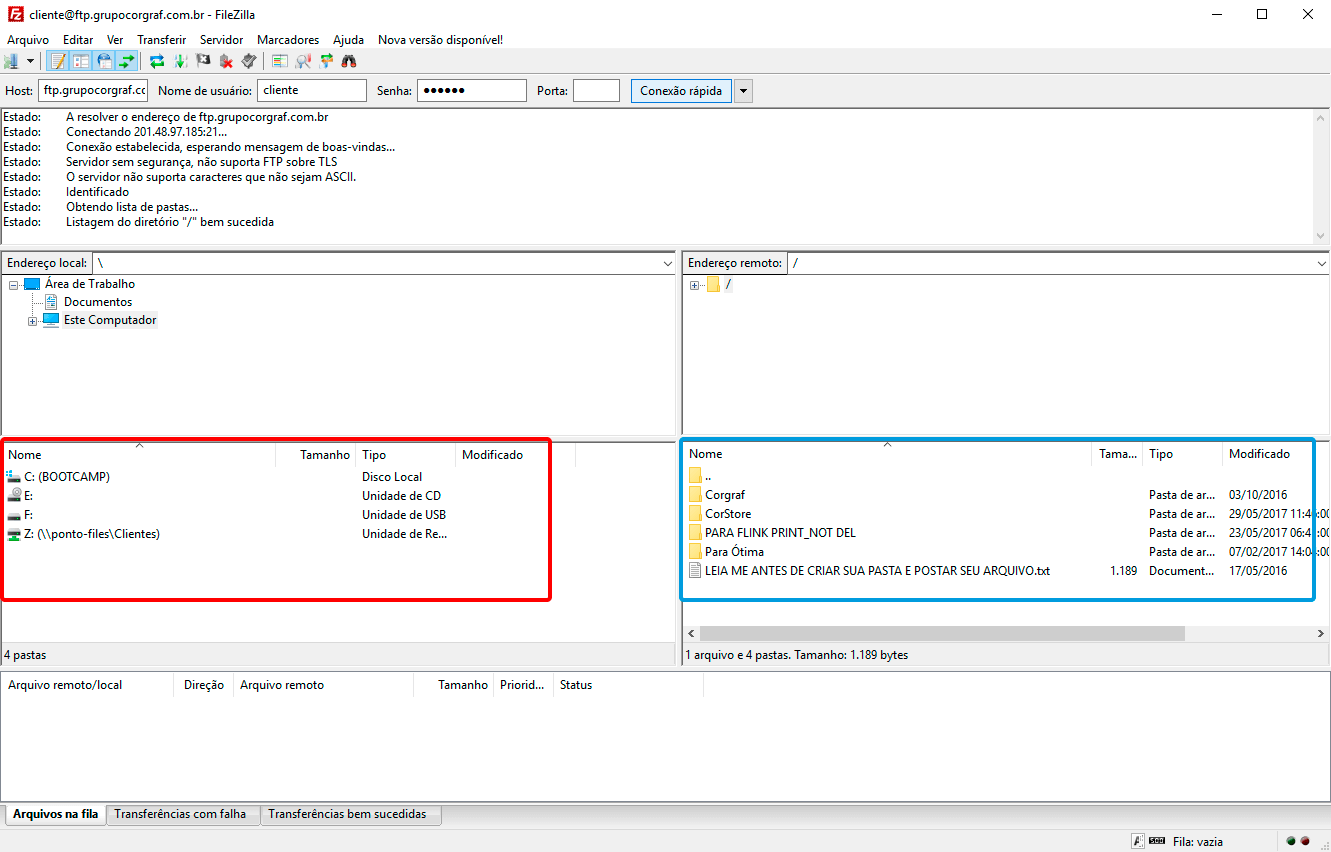1331x852 pixels.
Task: Focus the Senha password field
Action: tap(471, 90)
